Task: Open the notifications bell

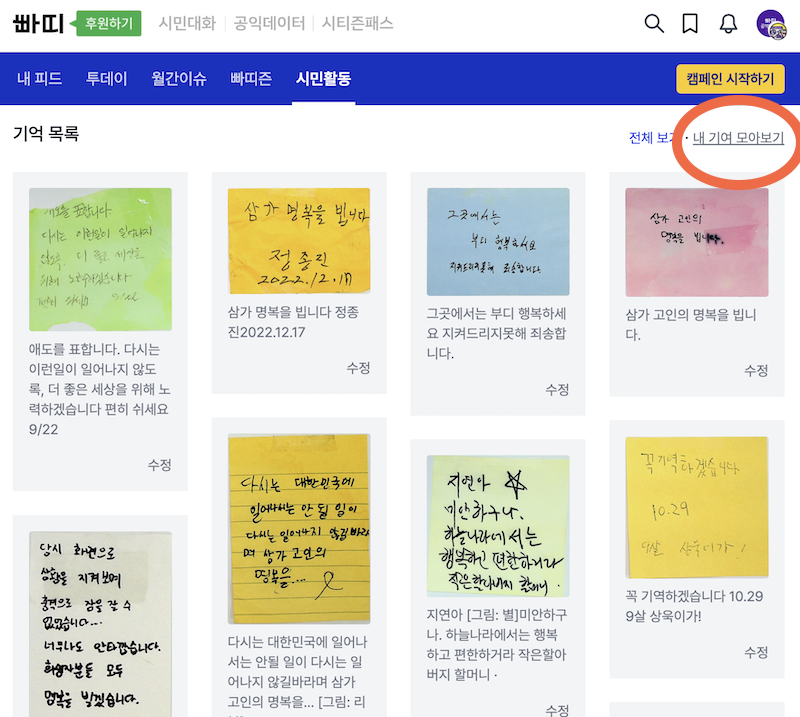Action: (x=728, y=24)
